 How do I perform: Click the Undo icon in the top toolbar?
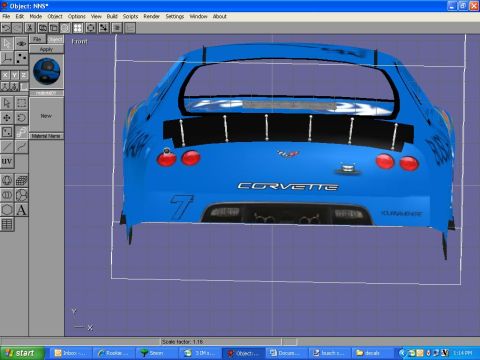[x=6, y=28]
